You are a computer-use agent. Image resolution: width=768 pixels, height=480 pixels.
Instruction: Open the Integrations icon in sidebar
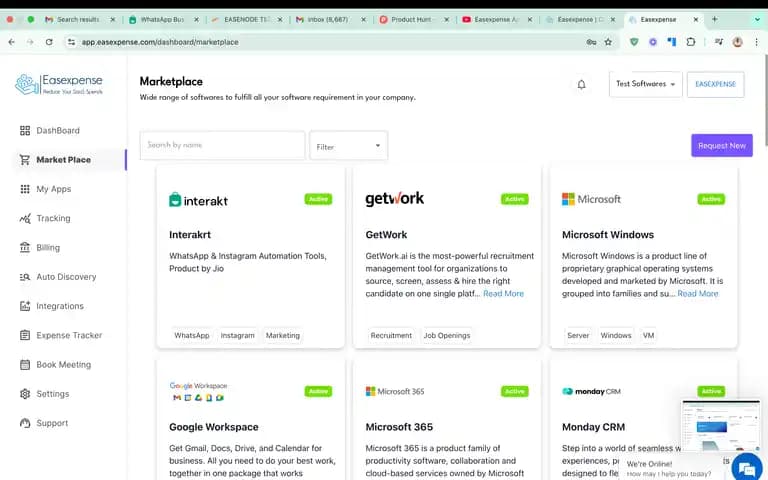tap(25, 306)
